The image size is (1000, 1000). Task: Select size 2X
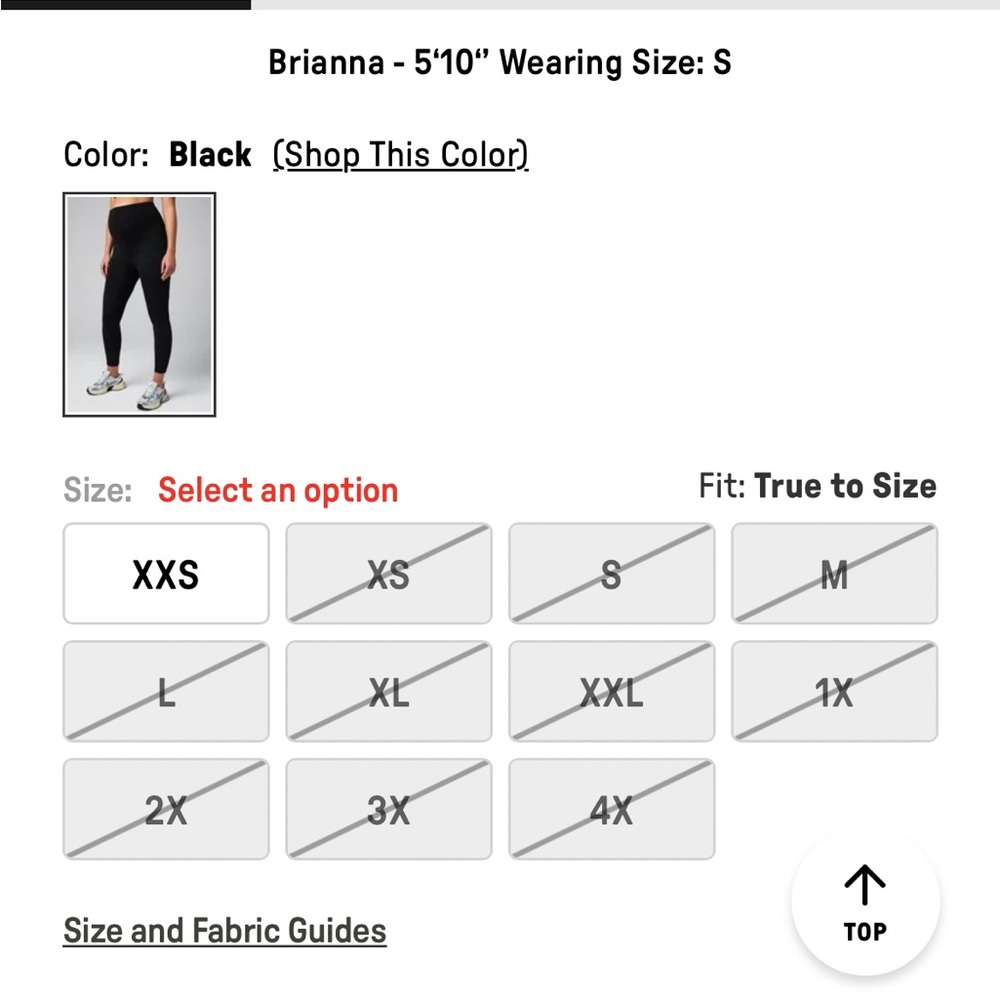pyautogui.click(x=165, y=808)
